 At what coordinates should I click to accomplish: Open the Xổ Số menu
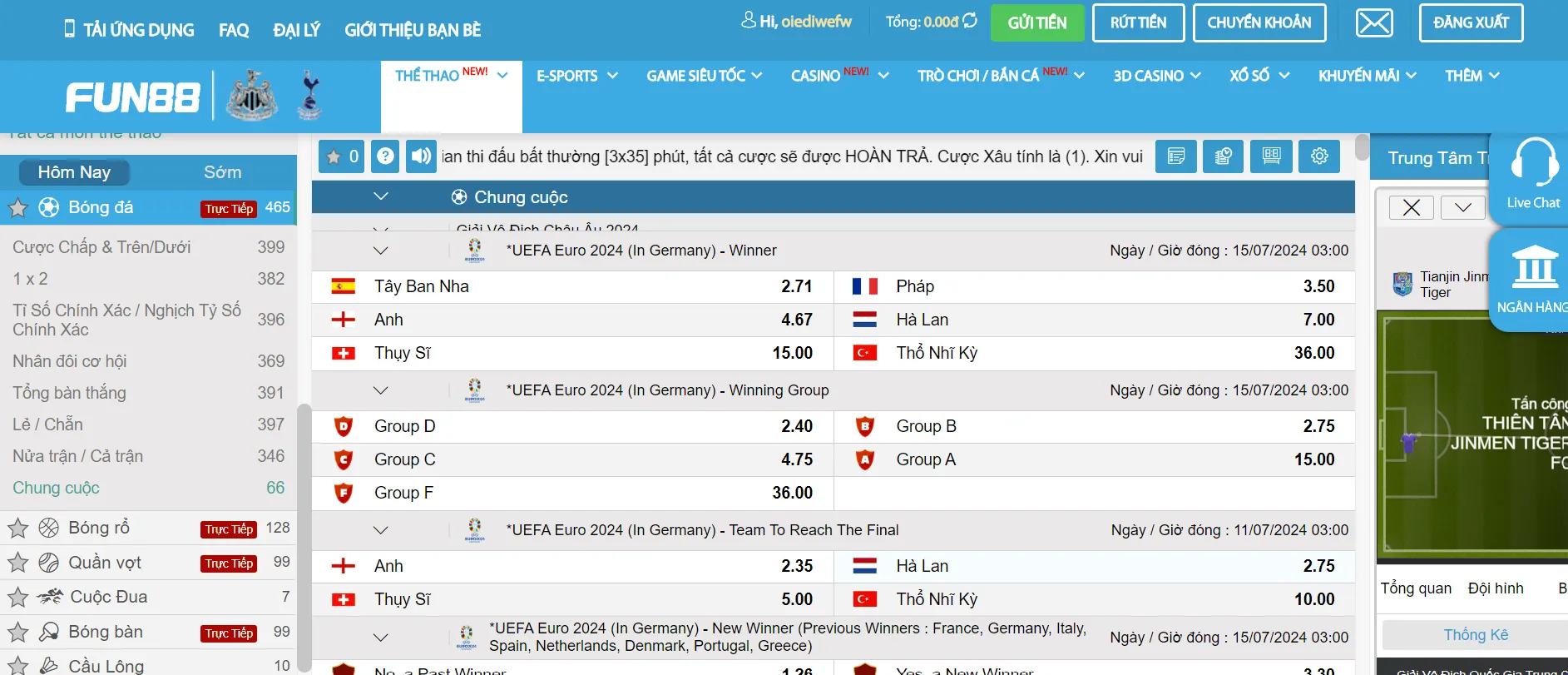point(1259,76)
